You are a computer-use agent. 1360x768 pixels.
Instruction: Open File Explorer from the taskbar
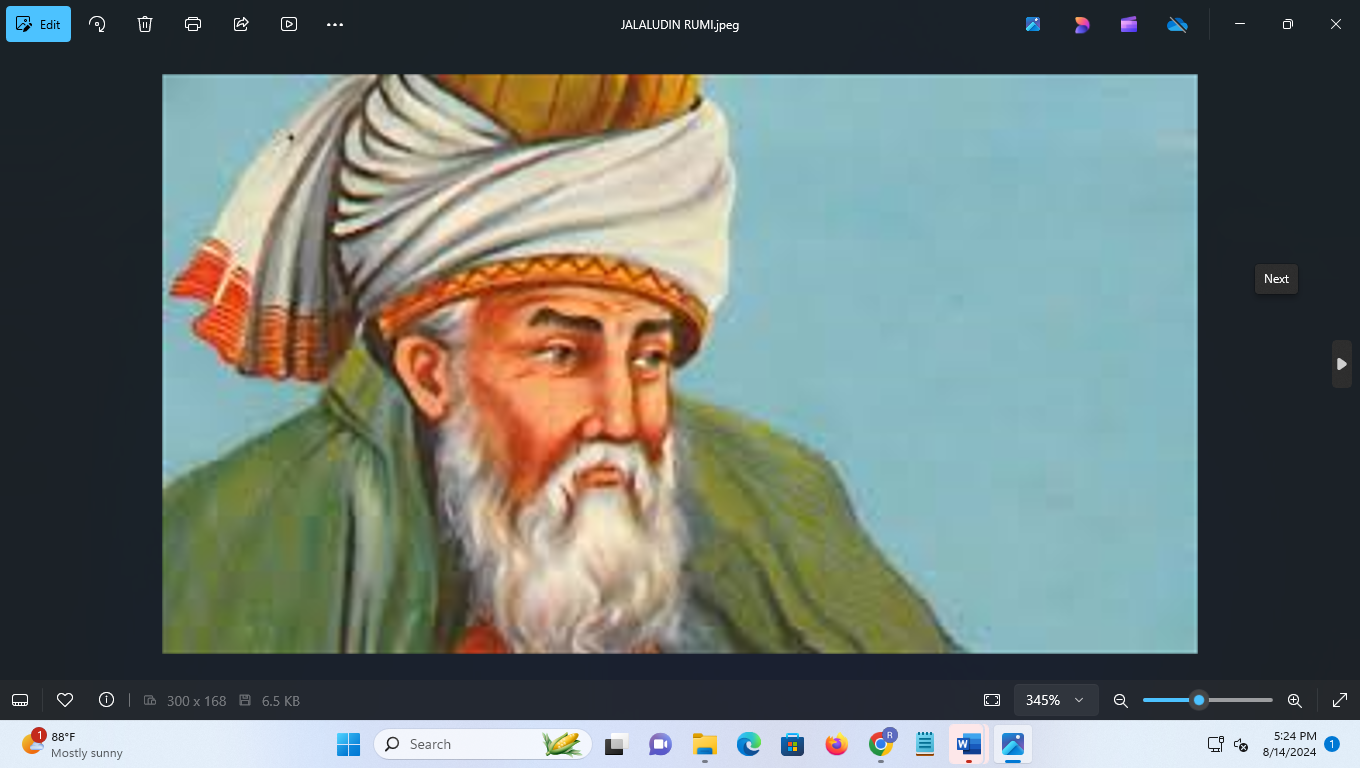coord(705,744)
